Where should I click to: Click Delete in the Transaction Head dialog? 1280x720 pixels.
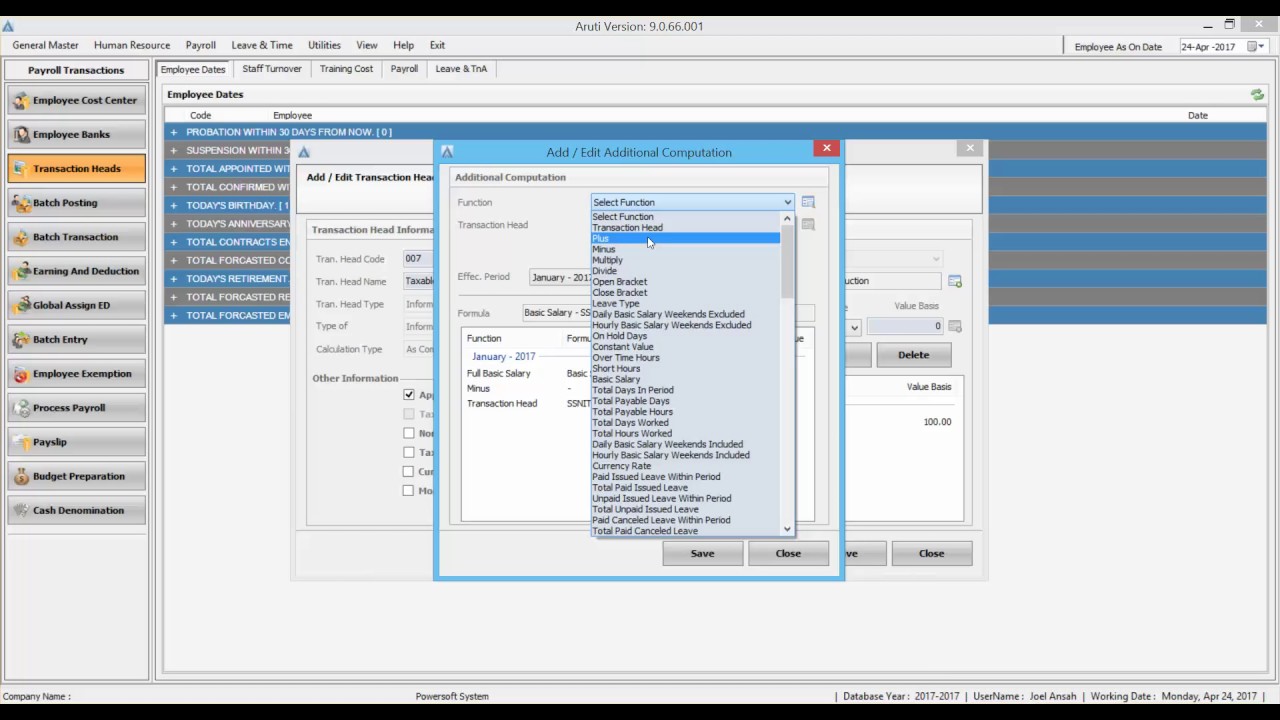pos(912,355)
